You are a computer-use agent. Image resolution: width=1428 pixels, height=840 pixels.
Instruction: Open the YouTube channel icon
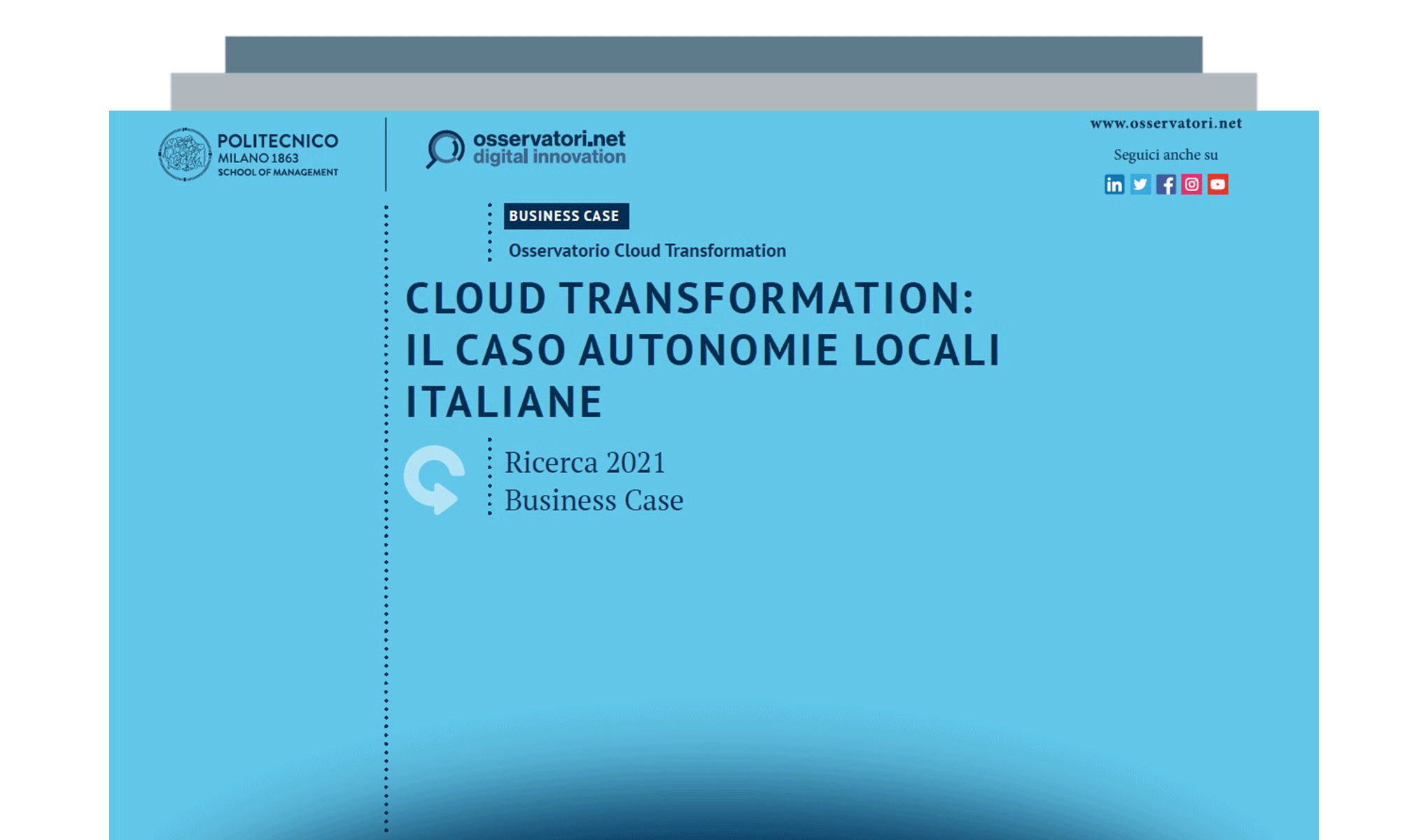(x=1217, y=184)
